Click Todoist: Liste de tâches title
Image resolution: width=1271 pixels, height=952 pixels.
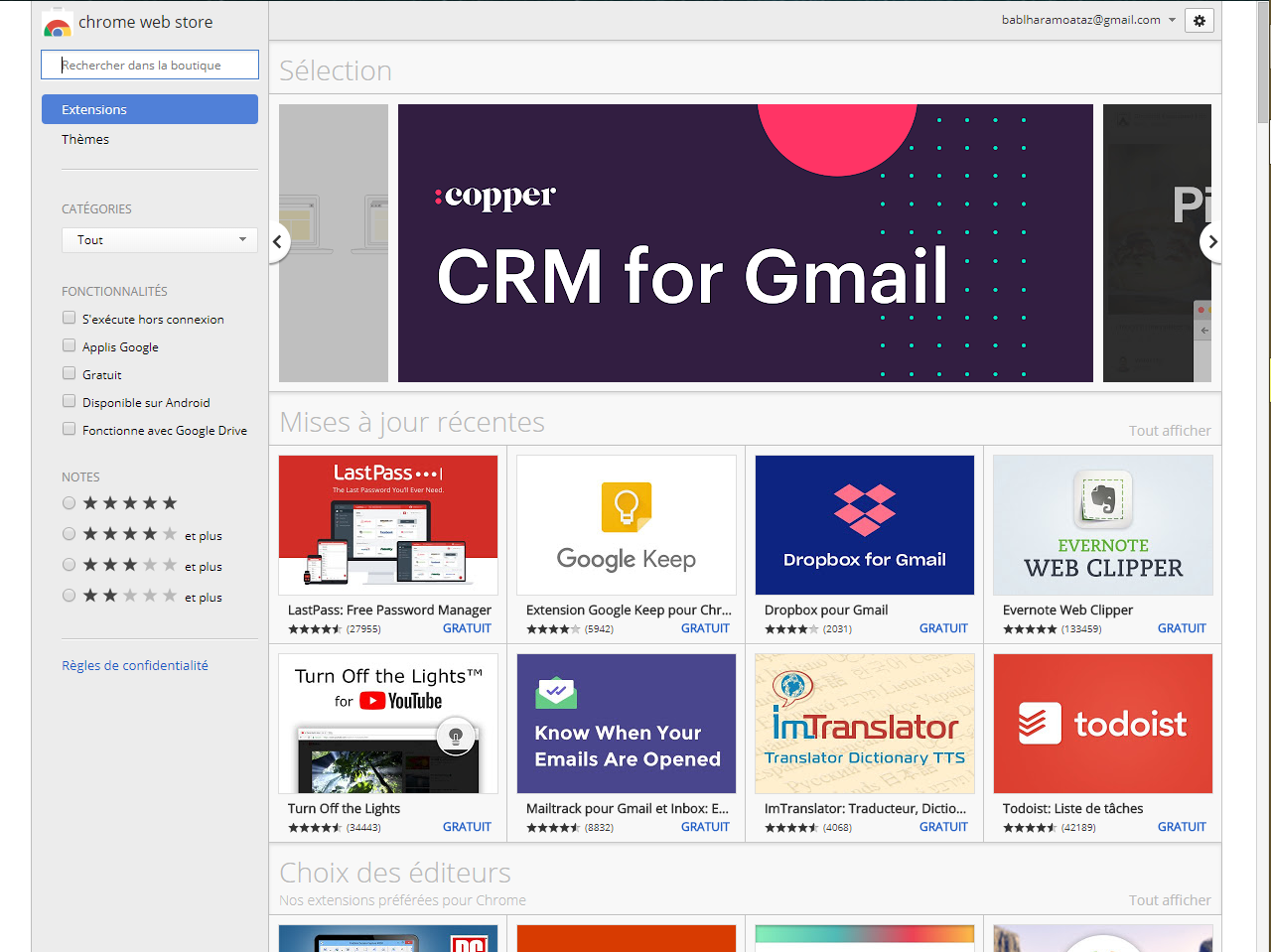(x=1072, y=808)
